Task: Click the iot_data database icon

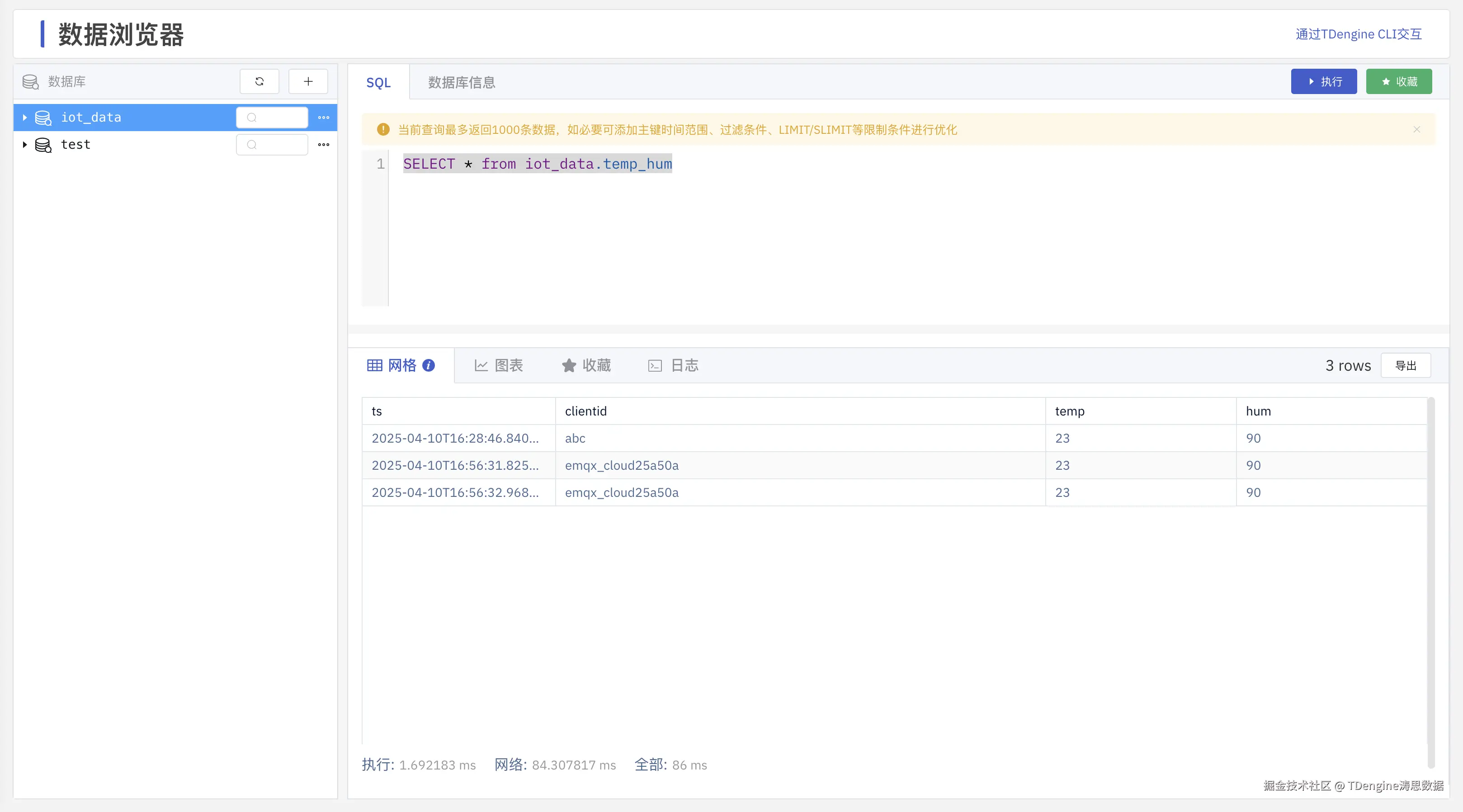Action: tap(43, 118)
